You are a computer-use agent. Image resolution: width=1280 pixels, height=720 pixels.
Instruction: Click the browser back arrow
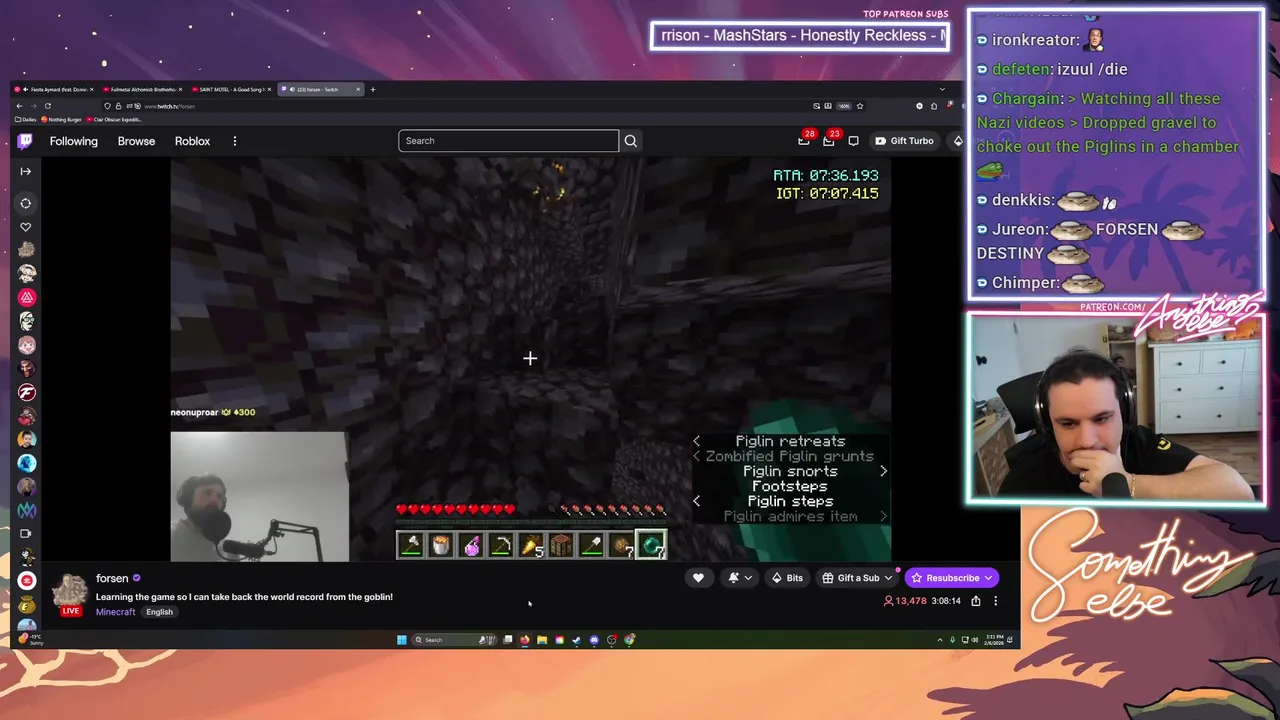tap(18, 106)
